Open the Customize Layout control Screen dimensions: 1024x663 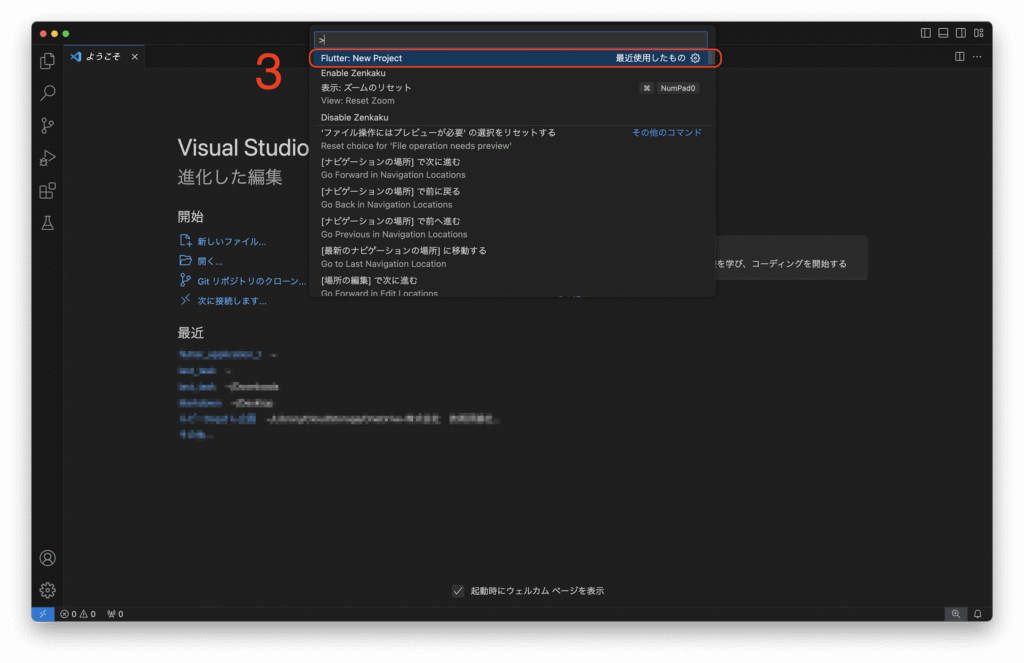pyautogui.click(x=978, y=33)
